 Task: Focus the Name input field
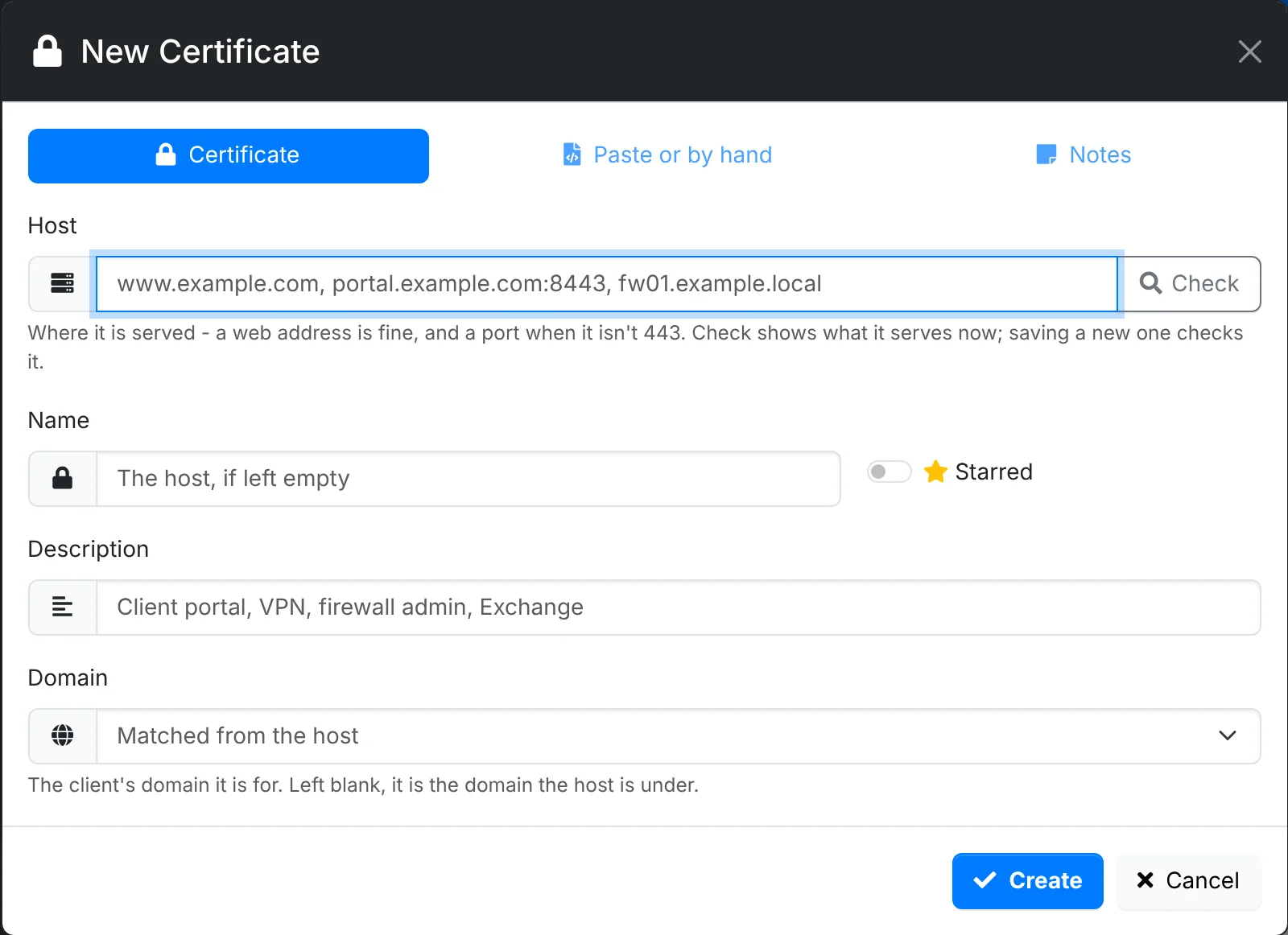coord(469,478)
